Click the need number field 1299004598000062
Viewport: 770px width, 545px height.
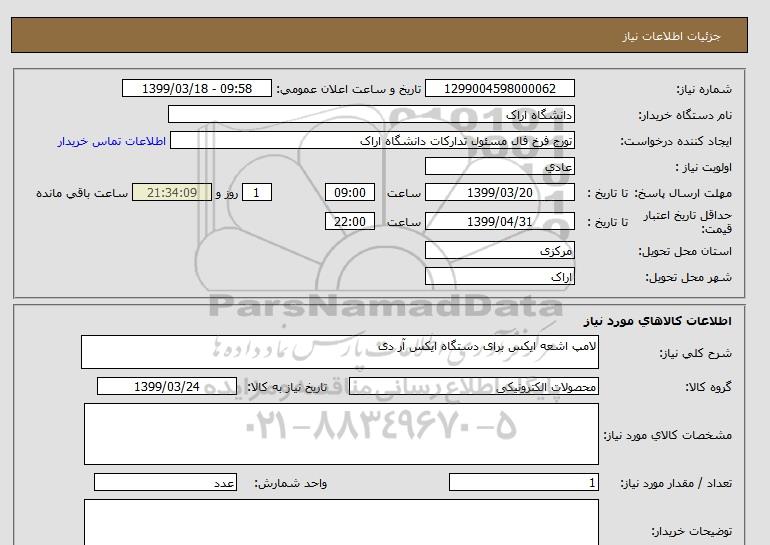[499, 88]
